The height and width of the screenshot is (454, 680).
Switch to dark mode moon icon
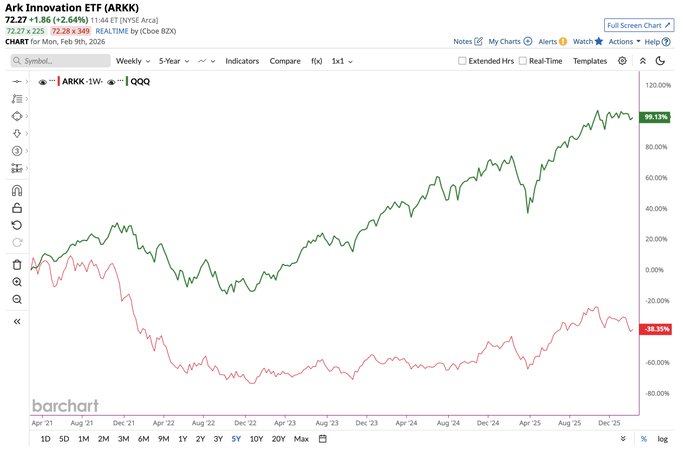pyautogui.click(x=660, y=61)
